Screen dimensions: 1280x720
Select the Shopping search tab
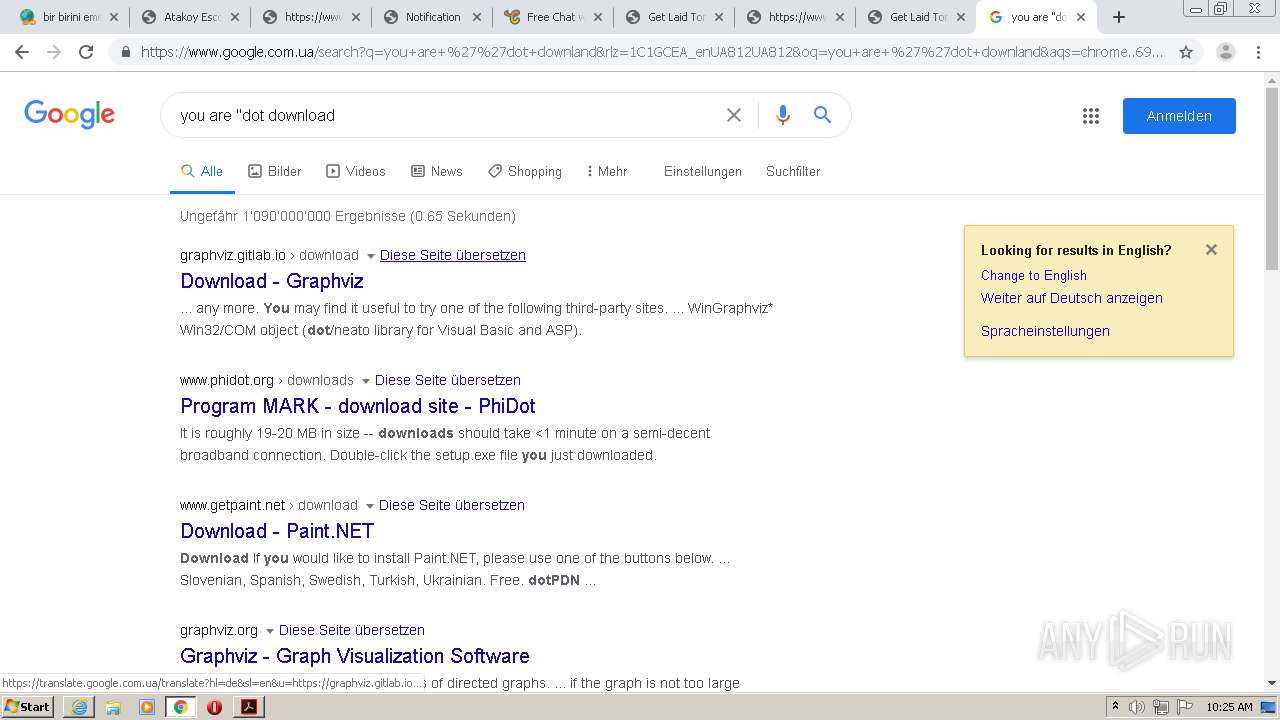(x=525, y=171)
